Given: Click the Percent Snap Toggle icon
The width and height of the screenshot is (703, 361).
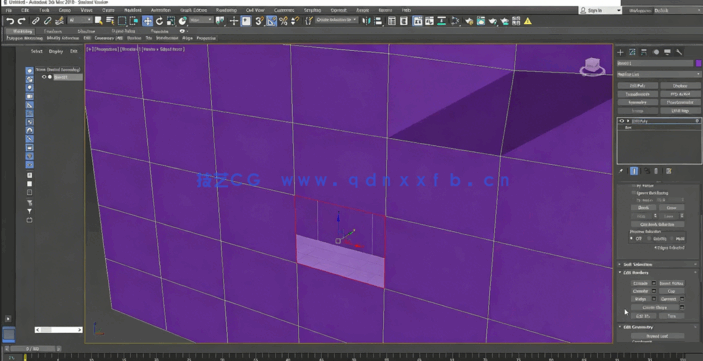Looking at the screenshot, I should 283,21.
